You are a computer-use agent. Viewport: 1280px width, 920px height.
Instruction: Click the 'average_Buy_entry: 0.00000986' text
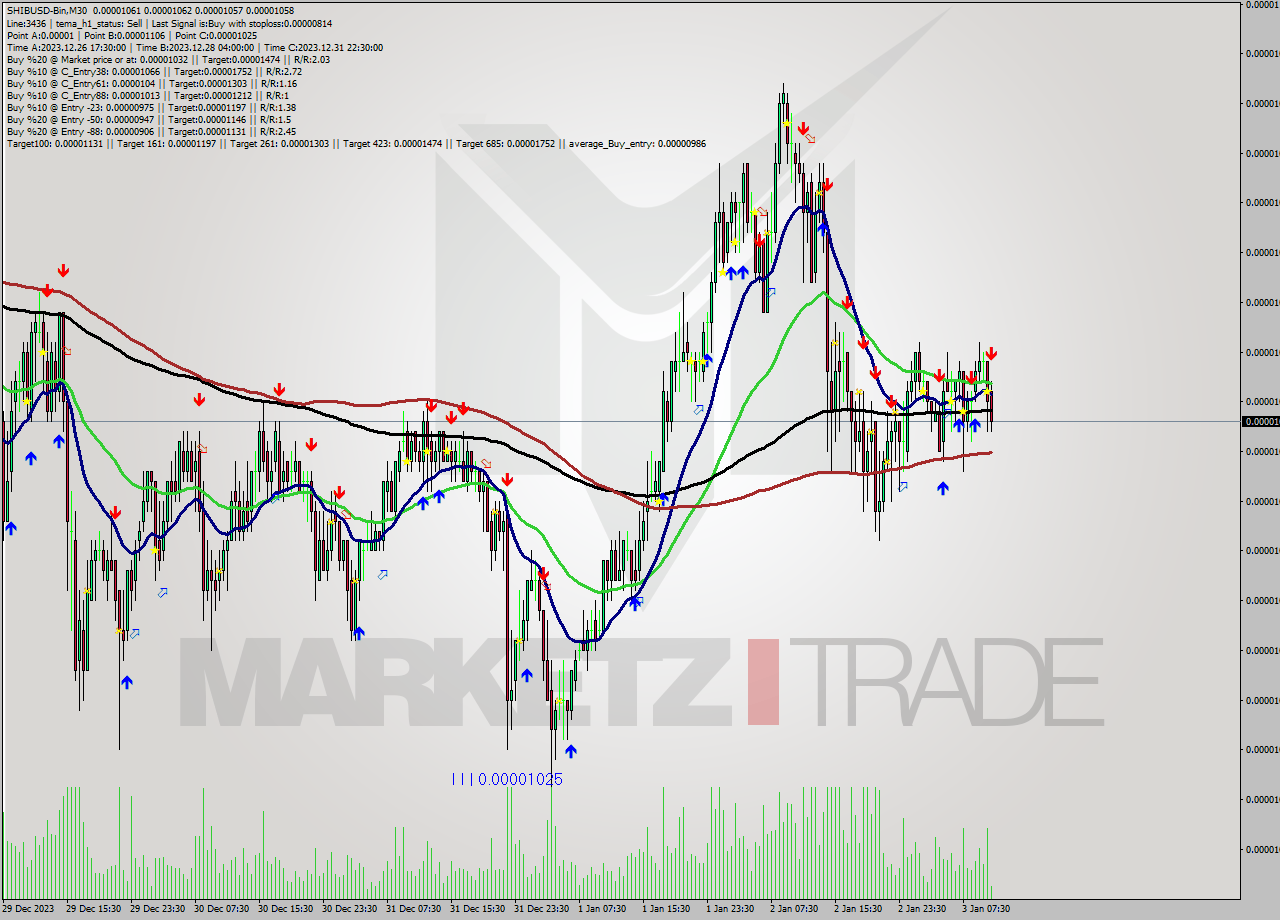click(x=637, y=143)
